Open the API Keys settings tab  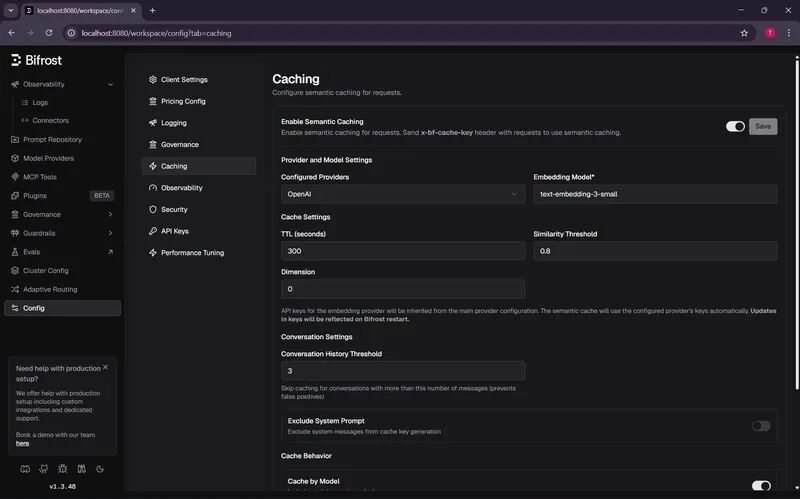pyautogui.click(x=174, y=231)
